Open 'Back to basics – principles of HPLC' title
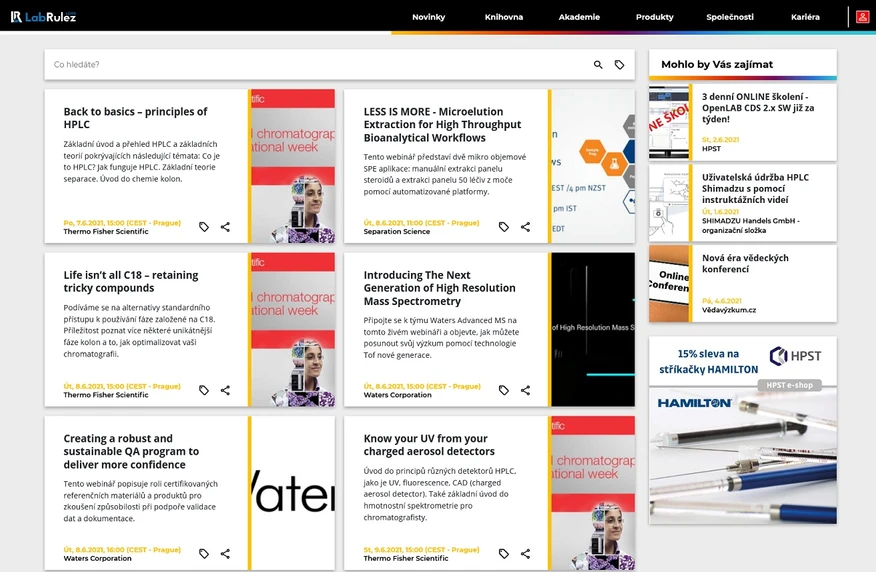876x572 pixels. pyautogui.click(x=135, y=118)
